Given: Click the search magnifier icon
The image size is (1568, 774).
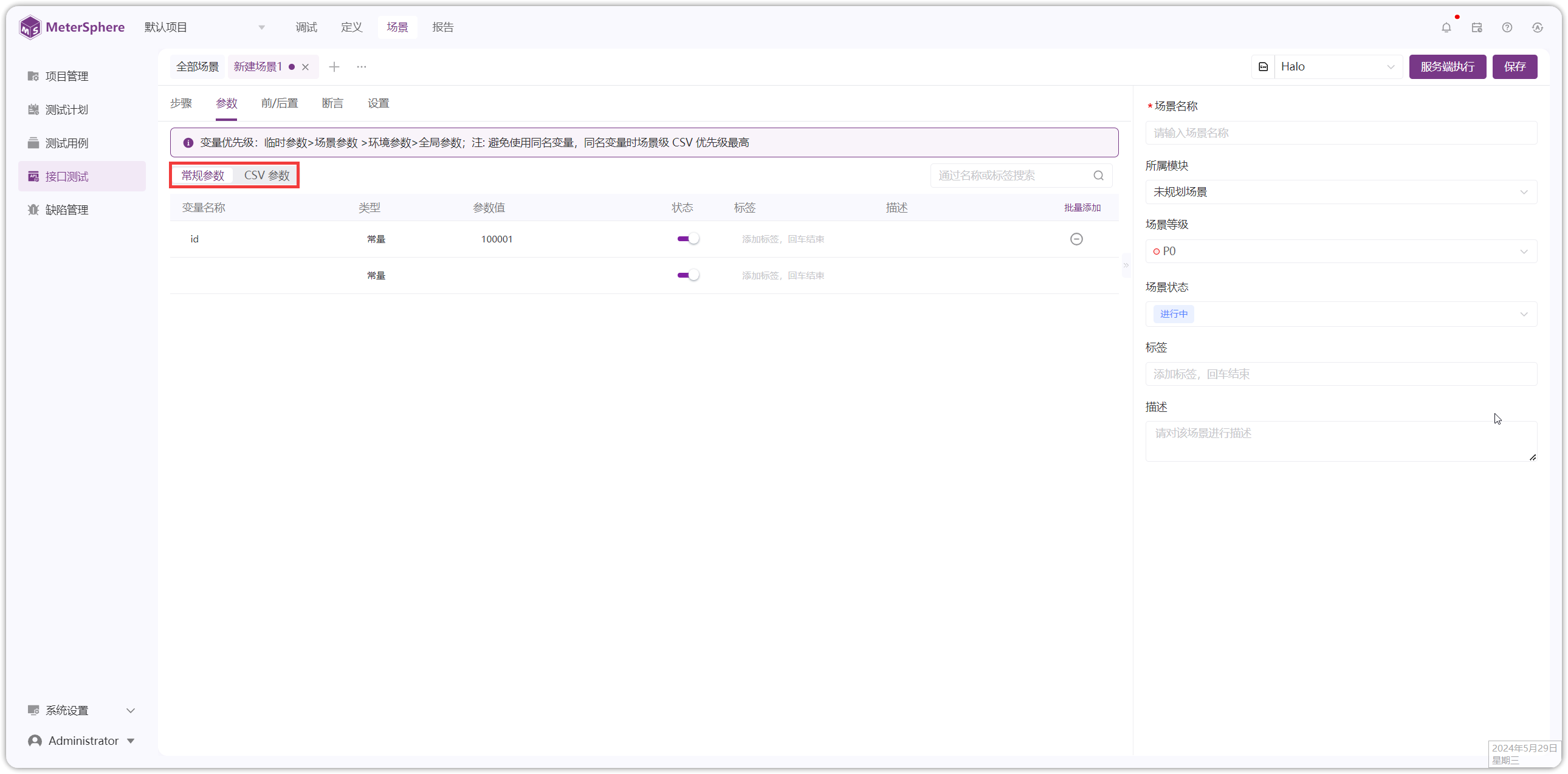Looking at the screenshot, I should (x=1098, y=176).
